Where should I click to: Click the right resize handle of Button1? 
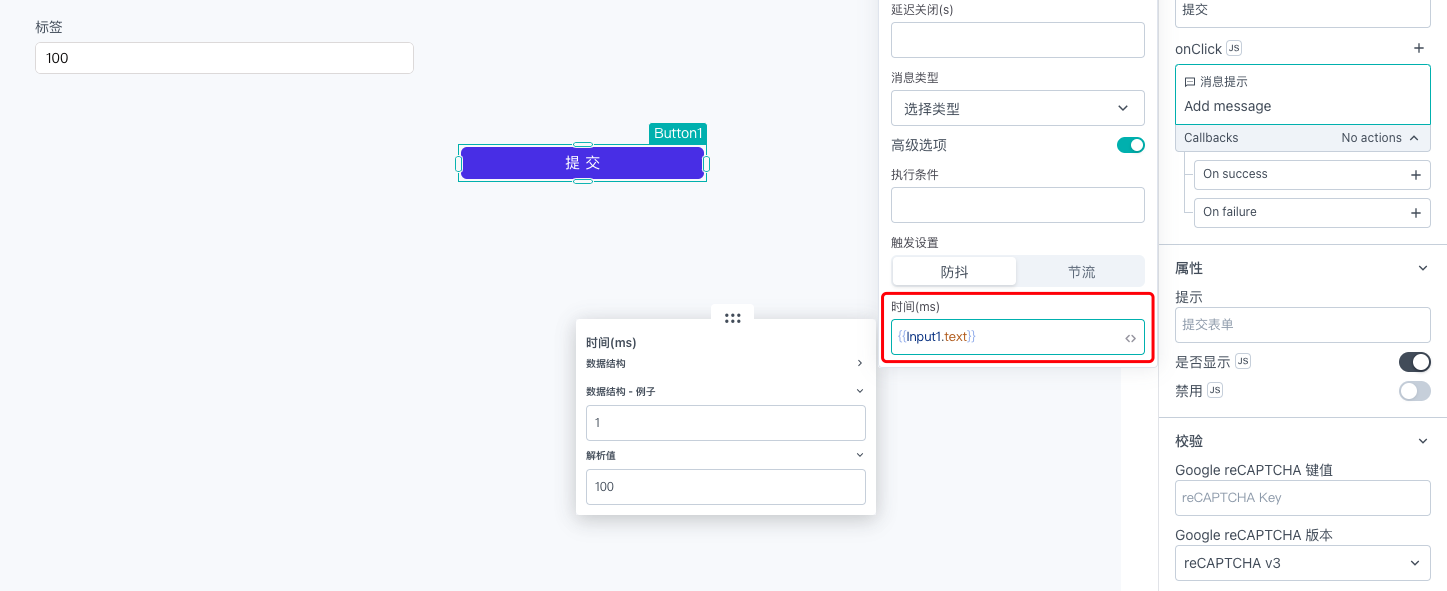pos(706,163)
